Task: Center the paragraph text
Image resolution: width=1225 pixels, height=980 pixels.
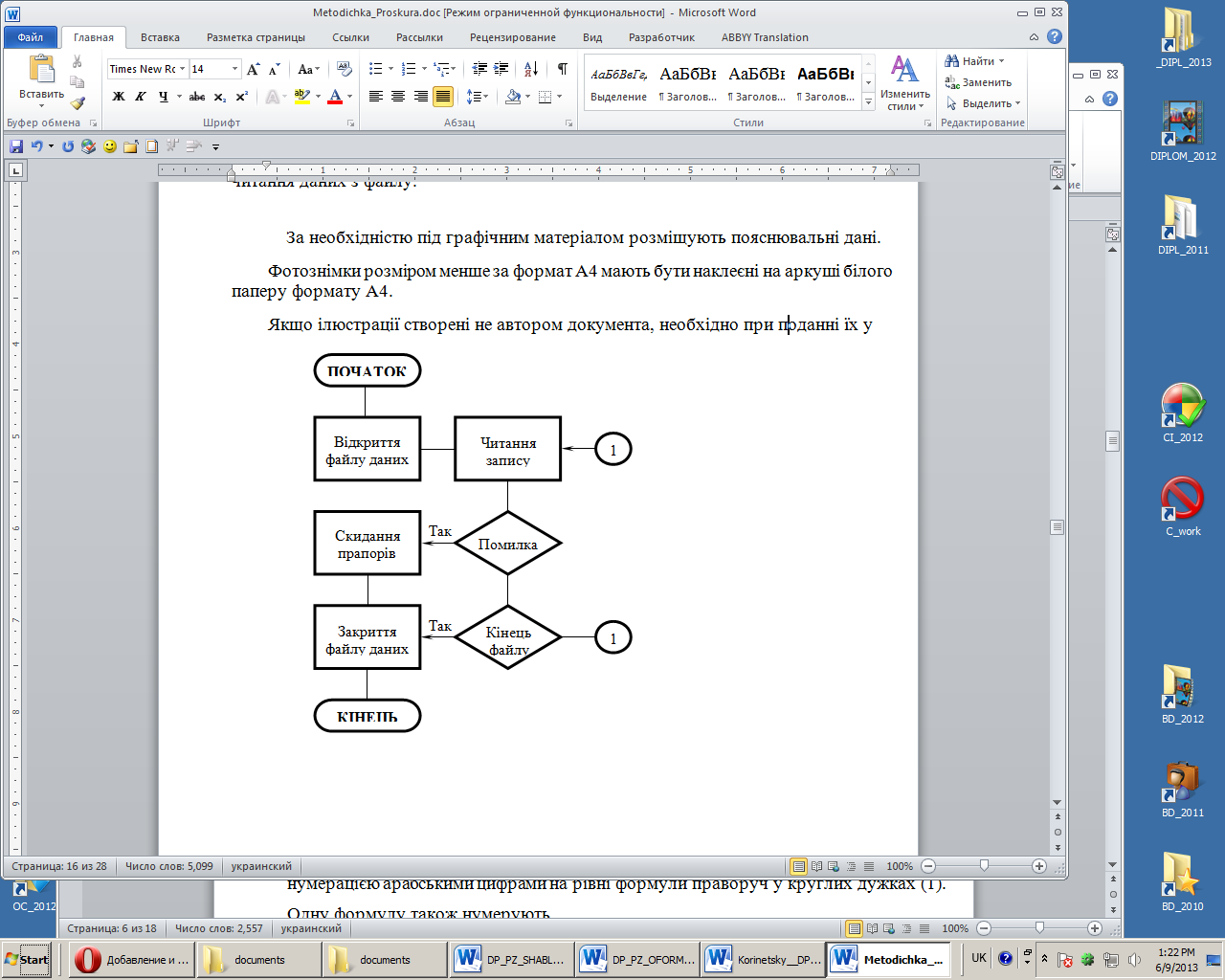Action: (x=398, y=97)
